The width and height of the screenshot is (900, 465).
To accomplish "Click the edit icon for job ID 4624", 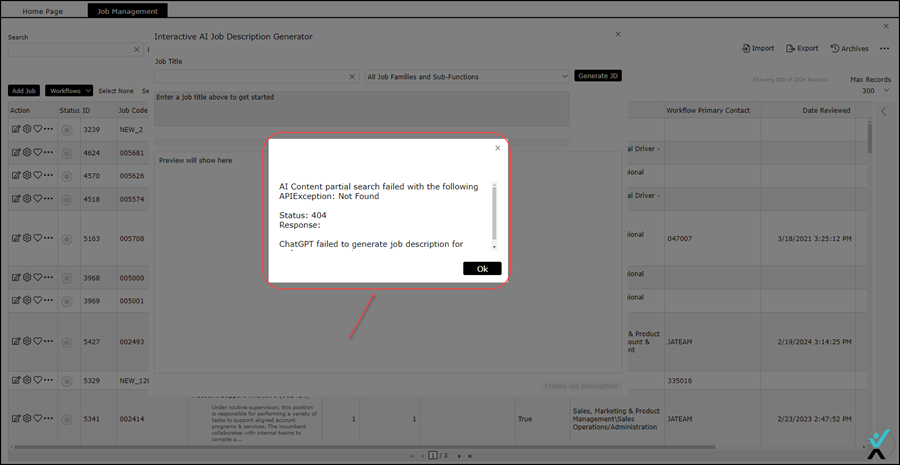I will click(x=16, y=152).
